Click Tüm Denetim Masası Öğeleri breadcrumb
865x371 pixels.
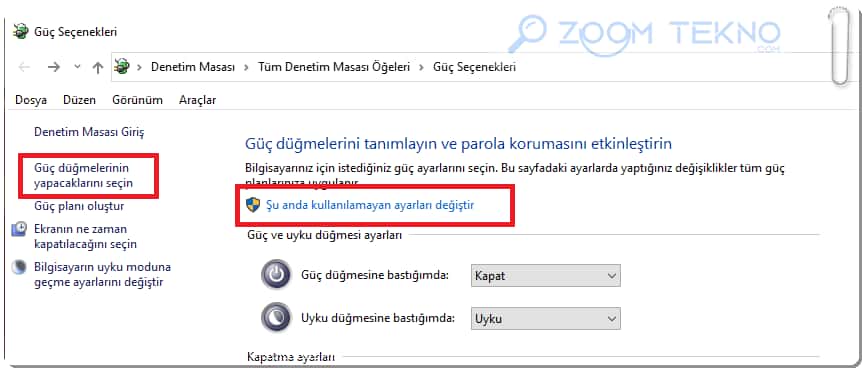tap(334, 67)
